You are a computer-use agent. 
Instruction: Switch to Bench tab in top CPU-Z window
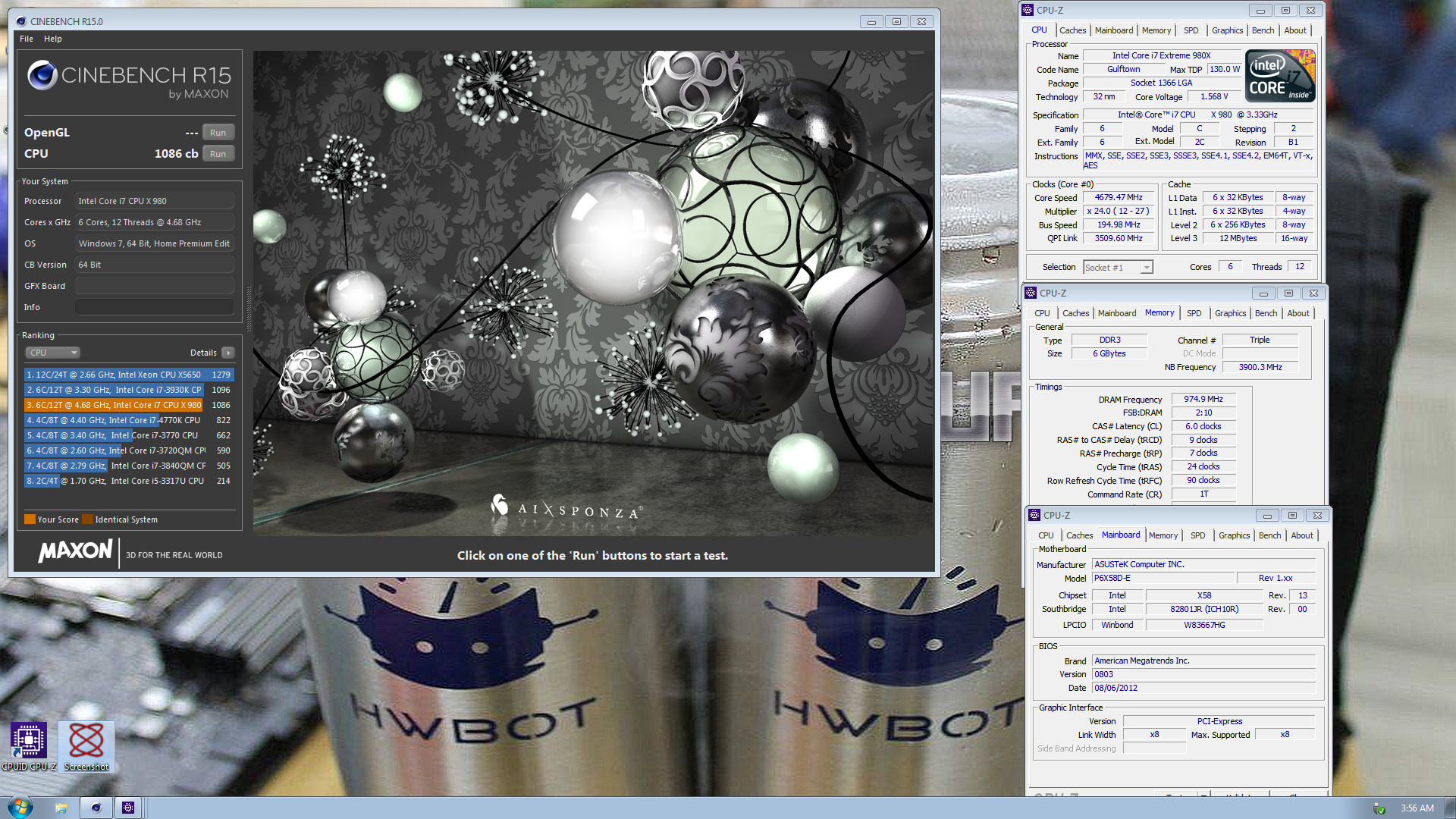pos(1263,30)
